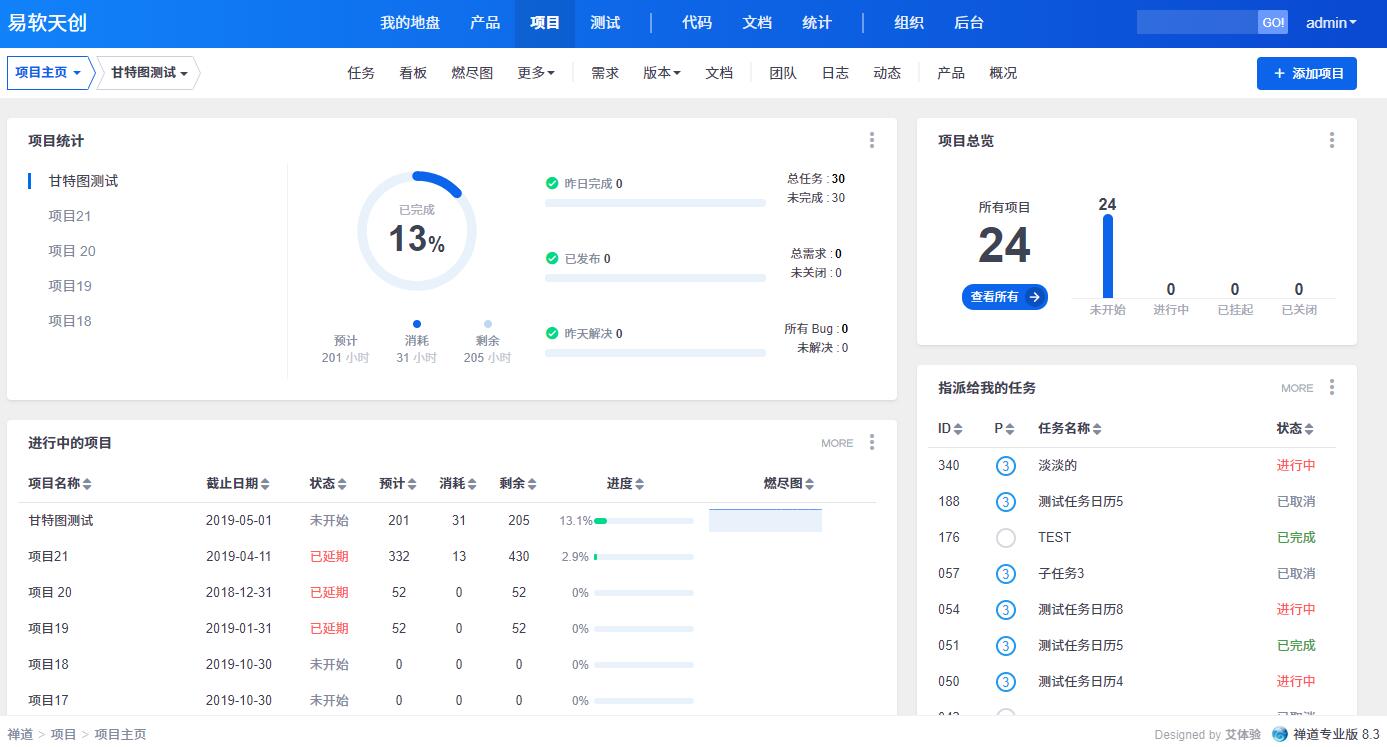Click the 添加项目 button

pyautogui.click(x=1306, y=73)
